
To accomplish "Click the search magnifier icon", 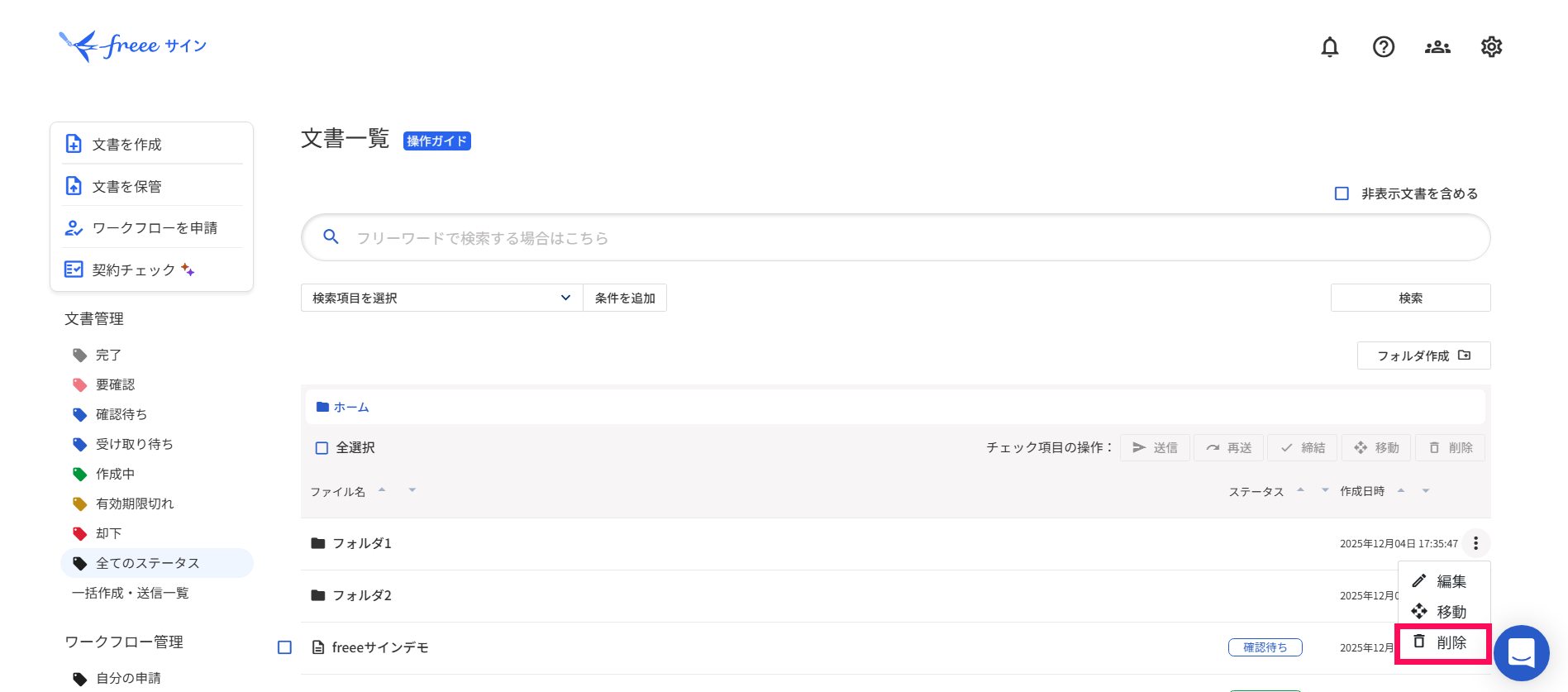I will 331,237.
